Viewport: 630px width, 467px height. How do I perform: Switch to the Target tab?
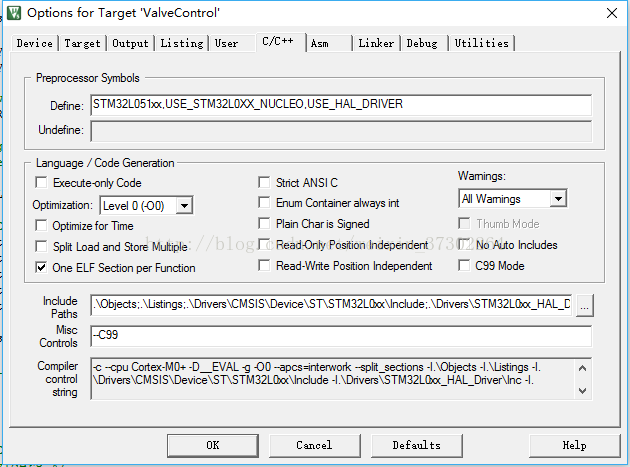point(82,43)
